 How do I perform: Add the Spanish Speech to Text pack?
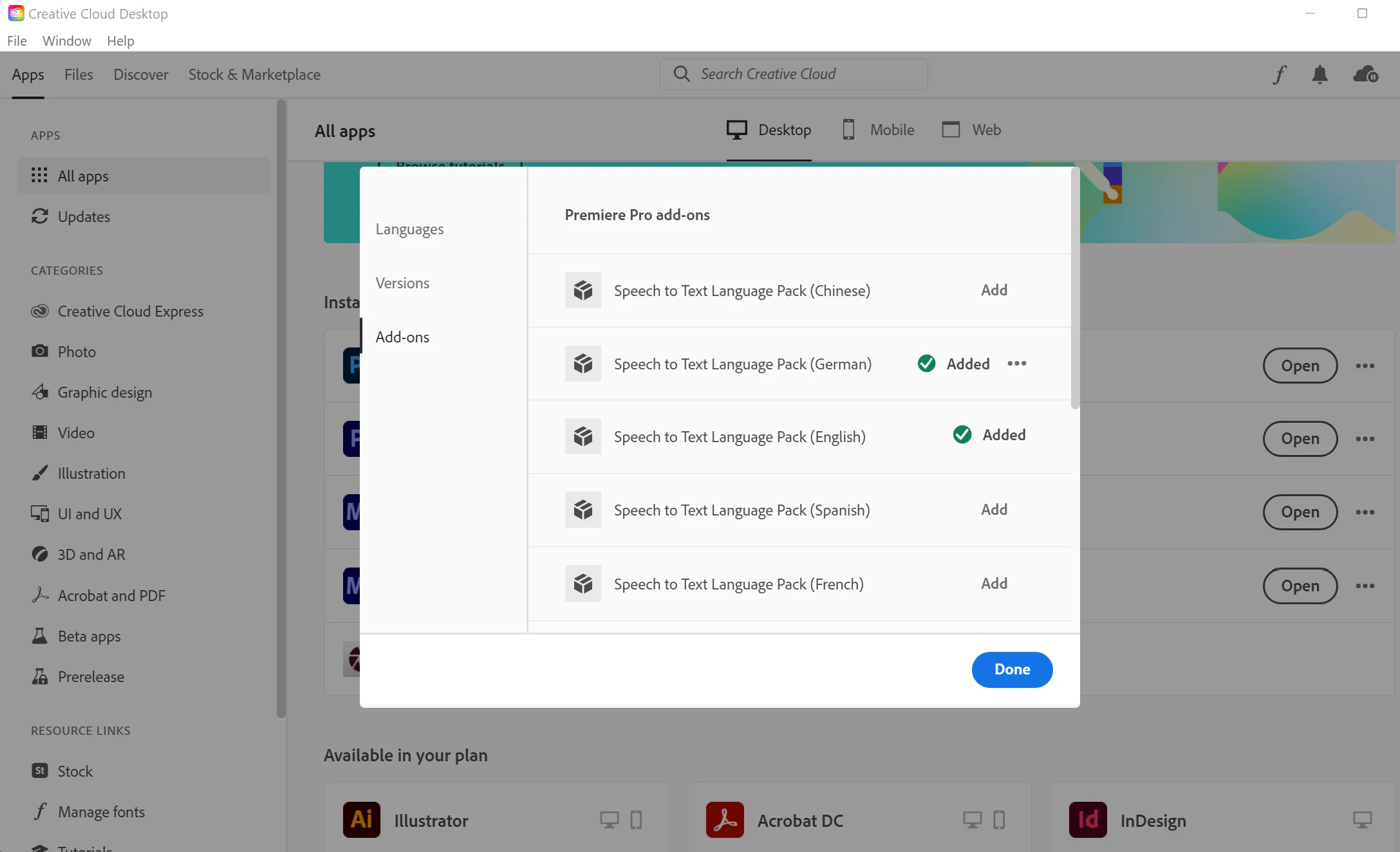[994, 510]
